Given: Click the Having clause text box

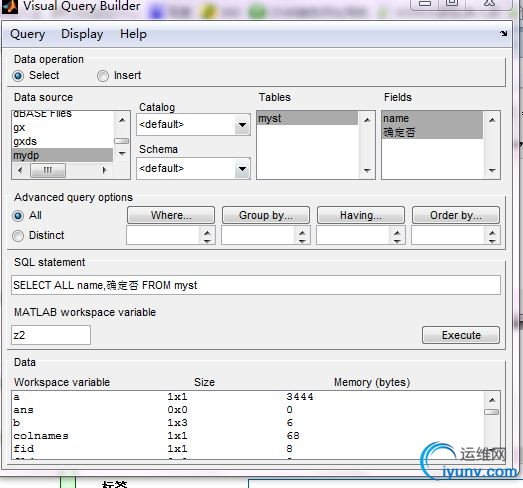Looking at the screenshot, I should 353,235.
